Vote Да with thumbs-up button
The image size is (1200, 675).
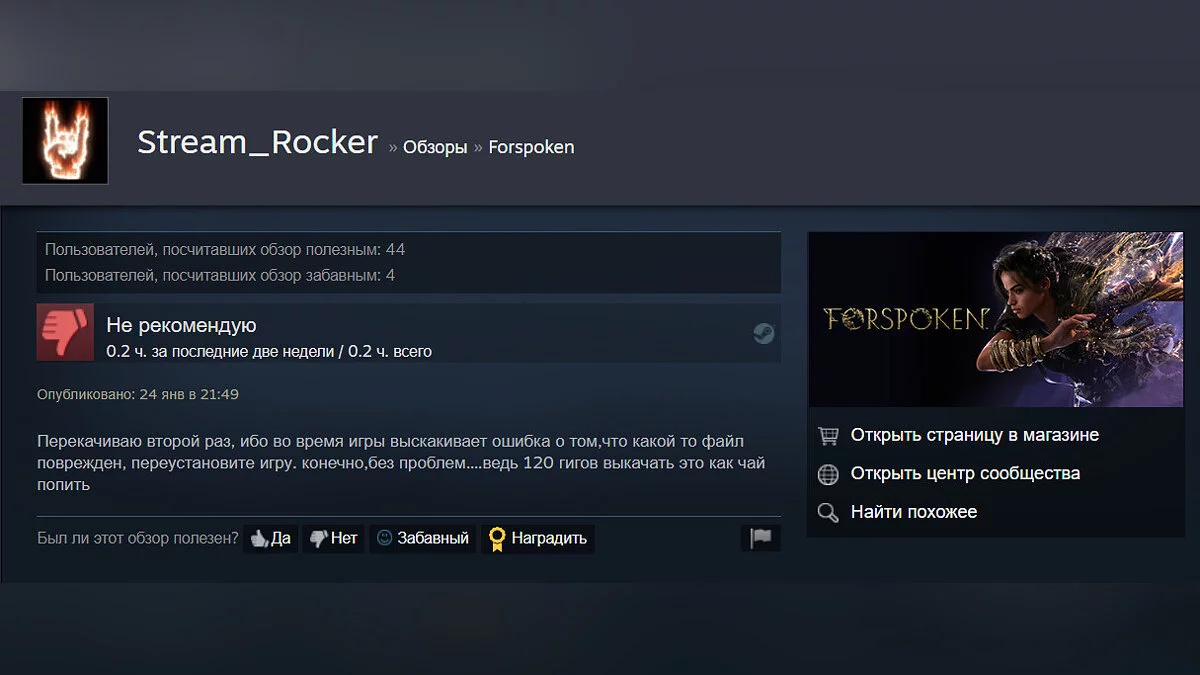point(271,538)
